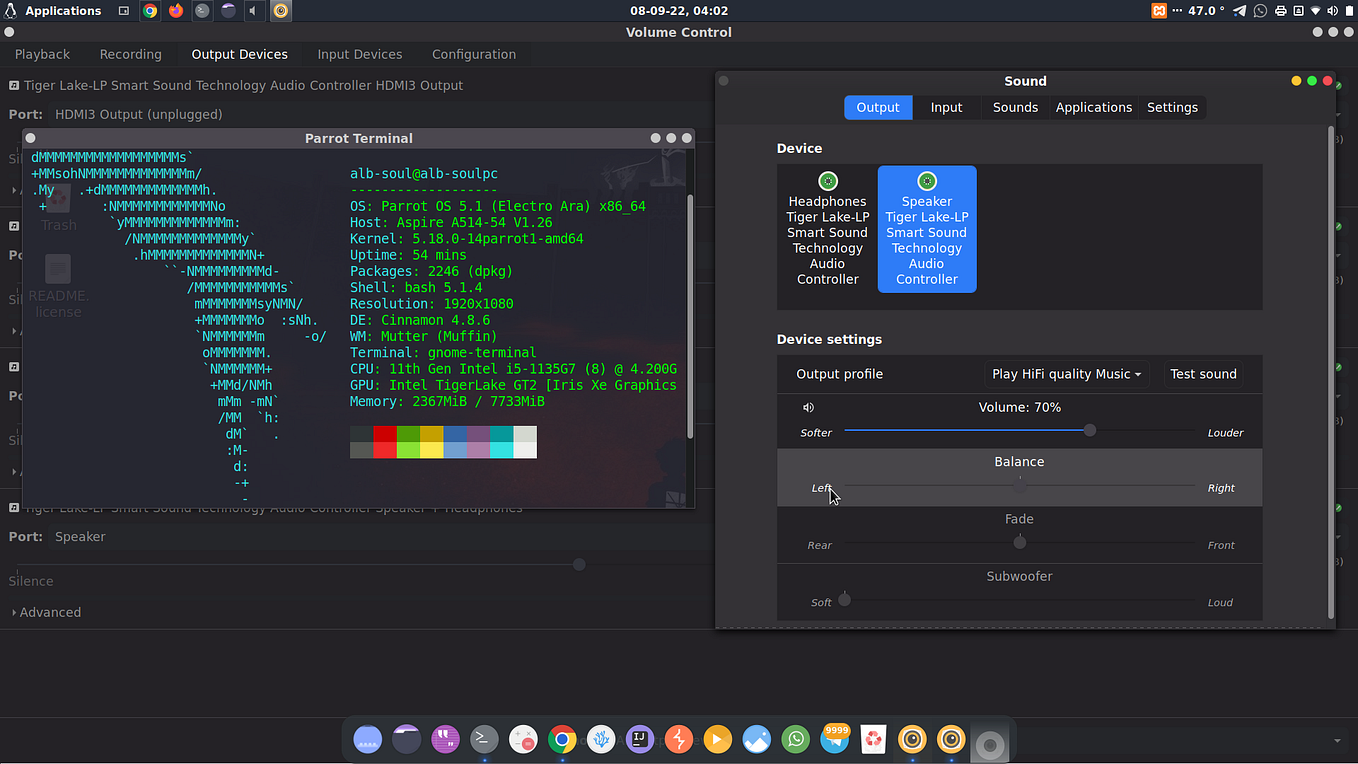1358x764 pixels.
Task: Toggle mute via the small speaker icon near Volume
Action: coord(808,407)
